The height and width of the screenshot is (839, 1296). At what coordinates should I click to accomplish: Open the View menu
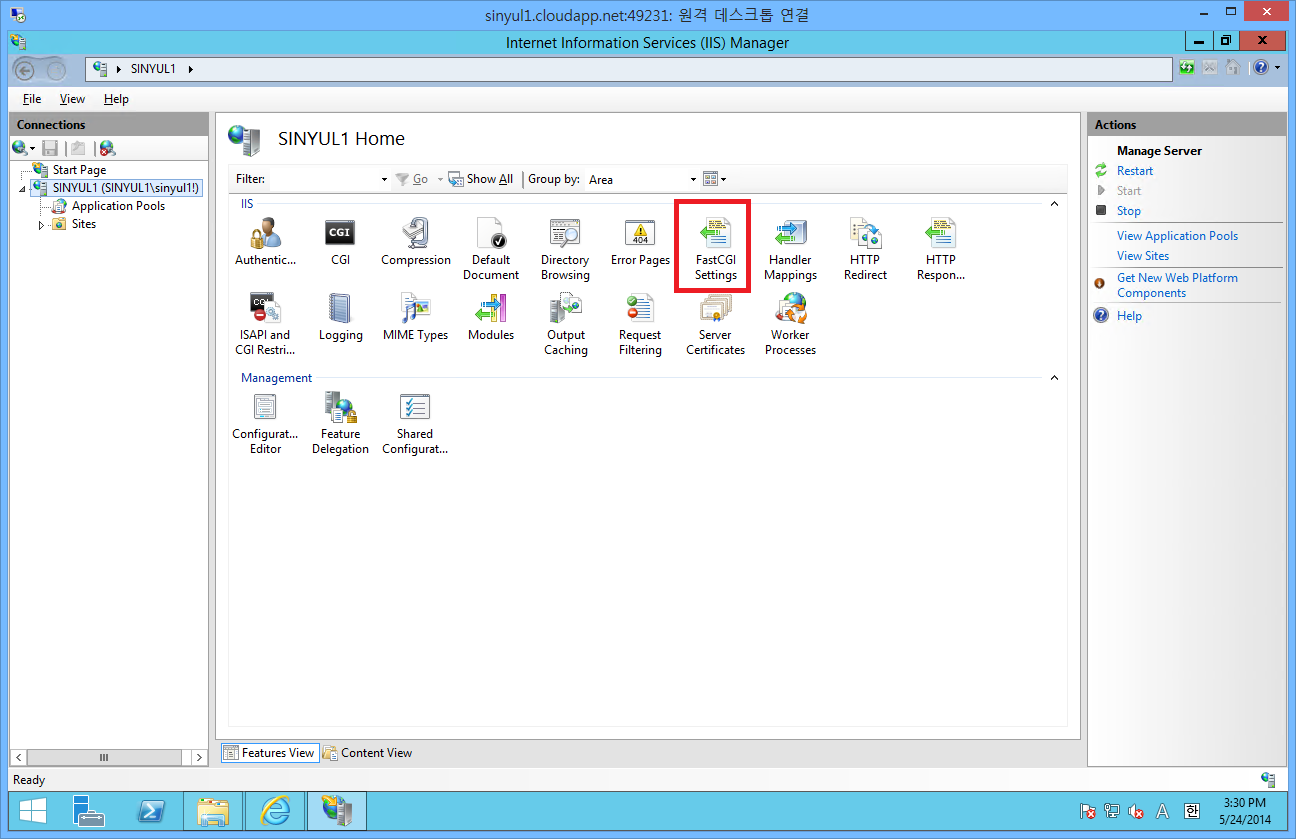pyautogui.click(x=72, y=99)
